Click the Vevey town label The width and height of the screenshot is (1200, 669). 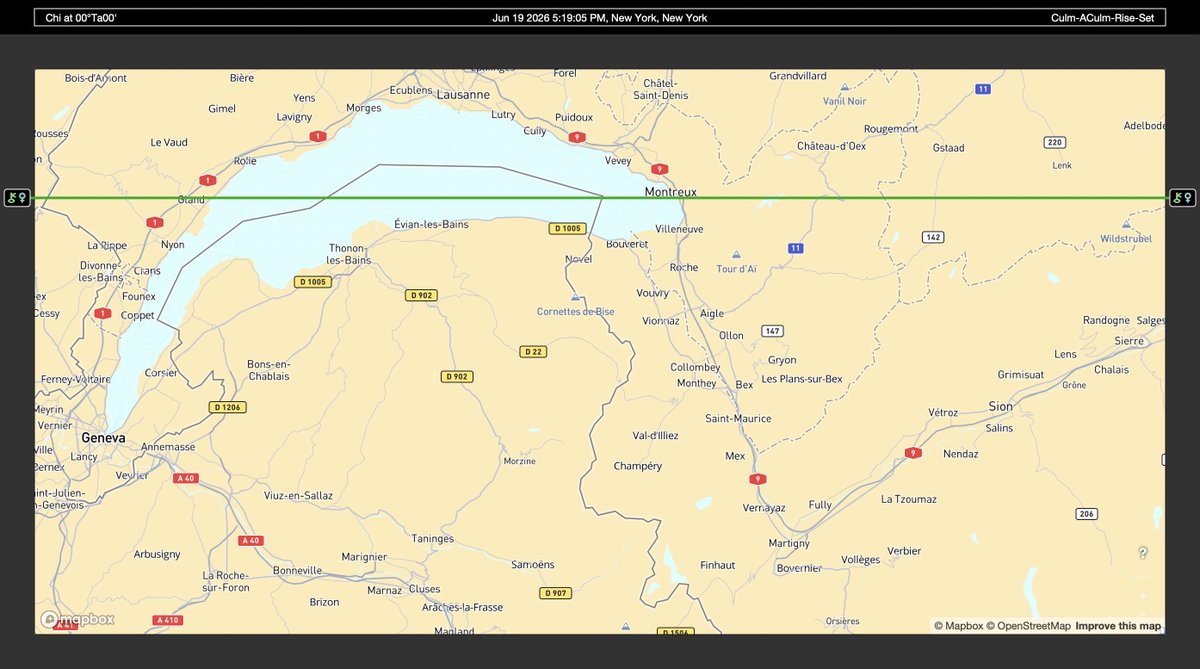tap(619, 160)
